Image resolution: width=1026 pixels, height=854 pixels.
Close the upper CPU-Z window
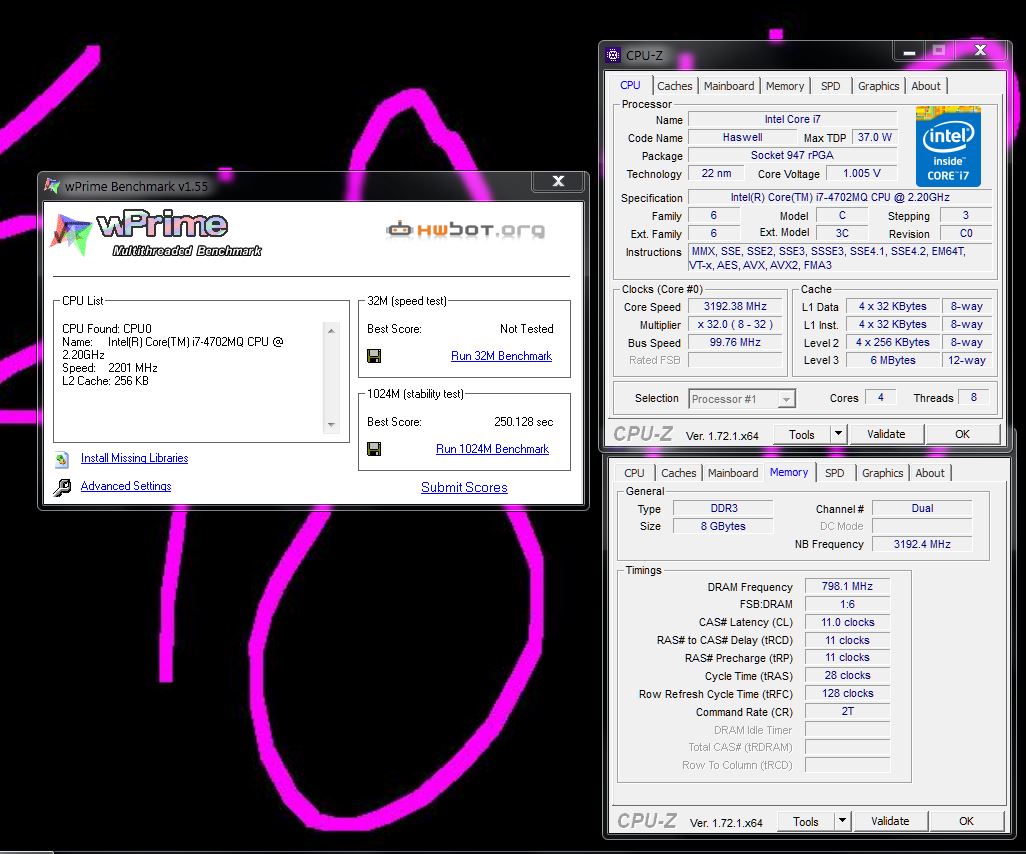(x=980, y=50)
